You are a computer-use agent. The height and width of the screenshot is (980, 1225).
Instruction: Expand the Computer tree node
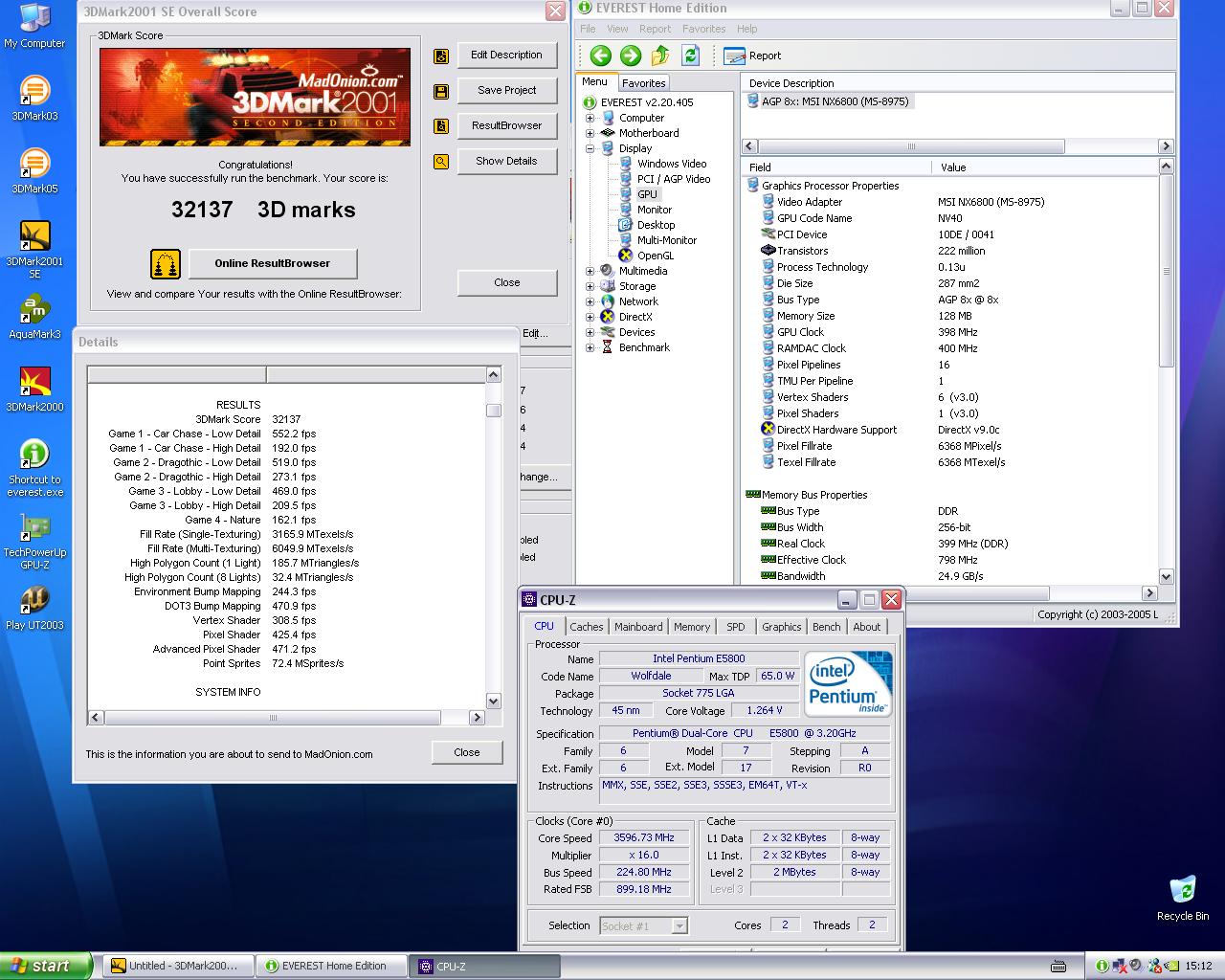(590, 118)
